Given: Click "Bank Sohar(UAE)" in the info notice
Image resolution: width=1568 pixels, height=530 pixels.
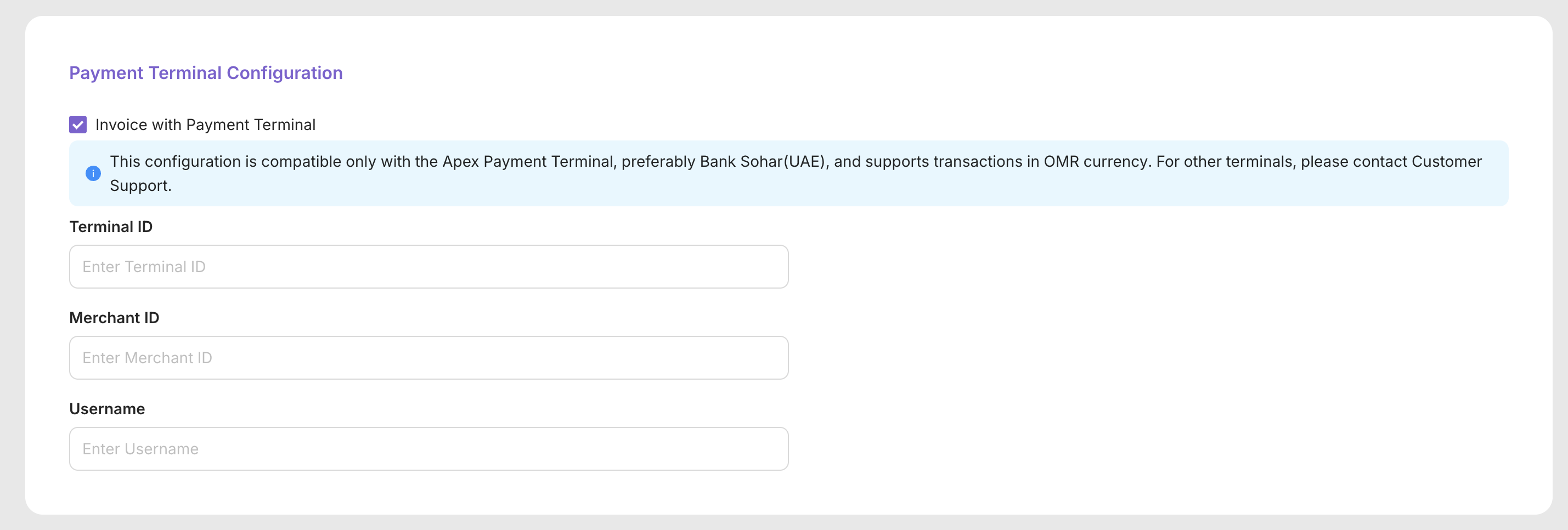Looking at the screenshot, I should tap(764, 162).
